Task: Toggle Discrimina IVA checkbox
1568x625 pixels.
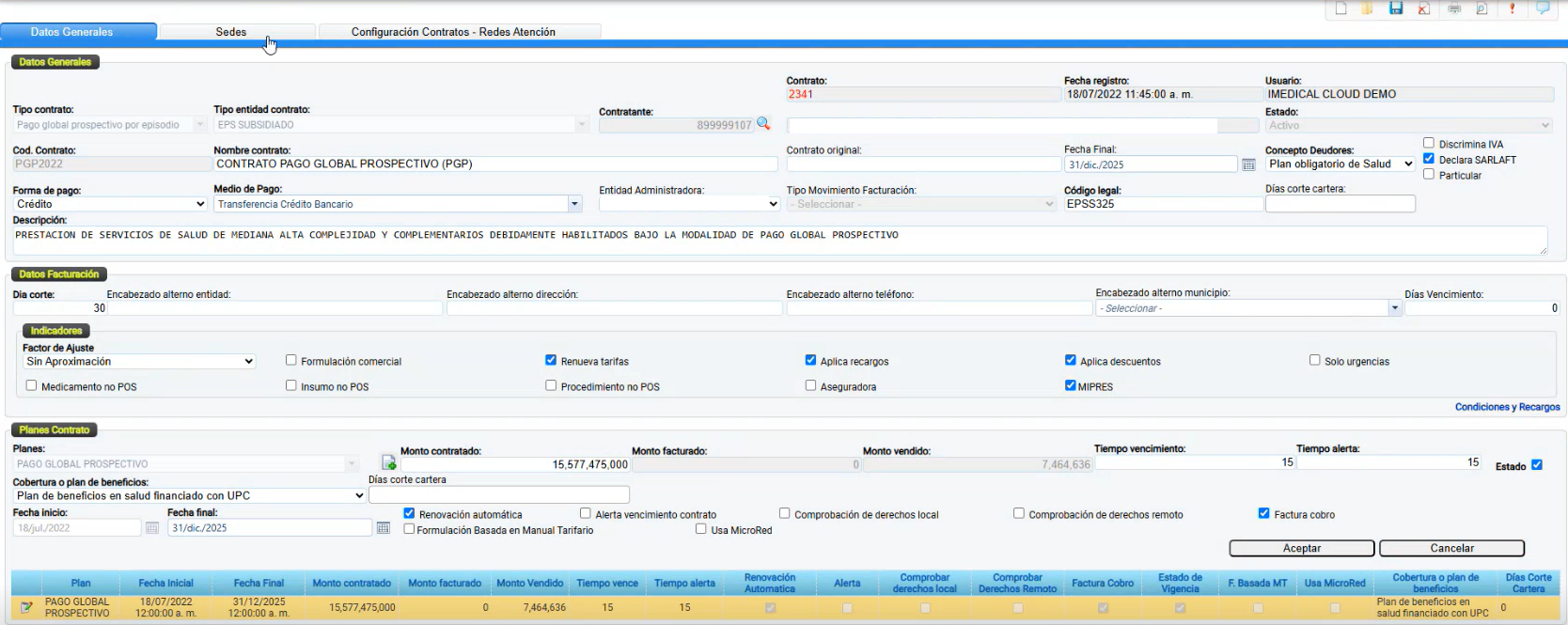Action: click(x=1429, y=143)
